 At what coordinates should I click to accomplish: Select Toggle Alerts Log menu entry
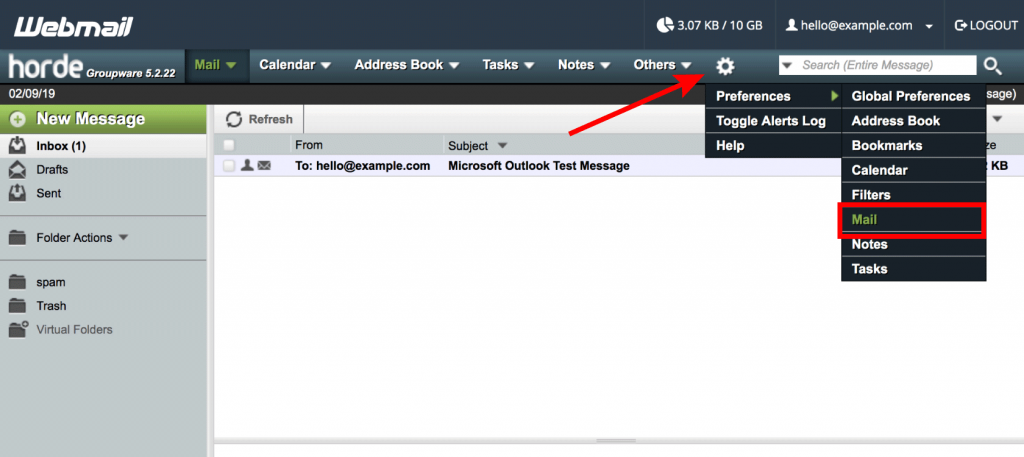pyautogui.click(x=770, y=121)
